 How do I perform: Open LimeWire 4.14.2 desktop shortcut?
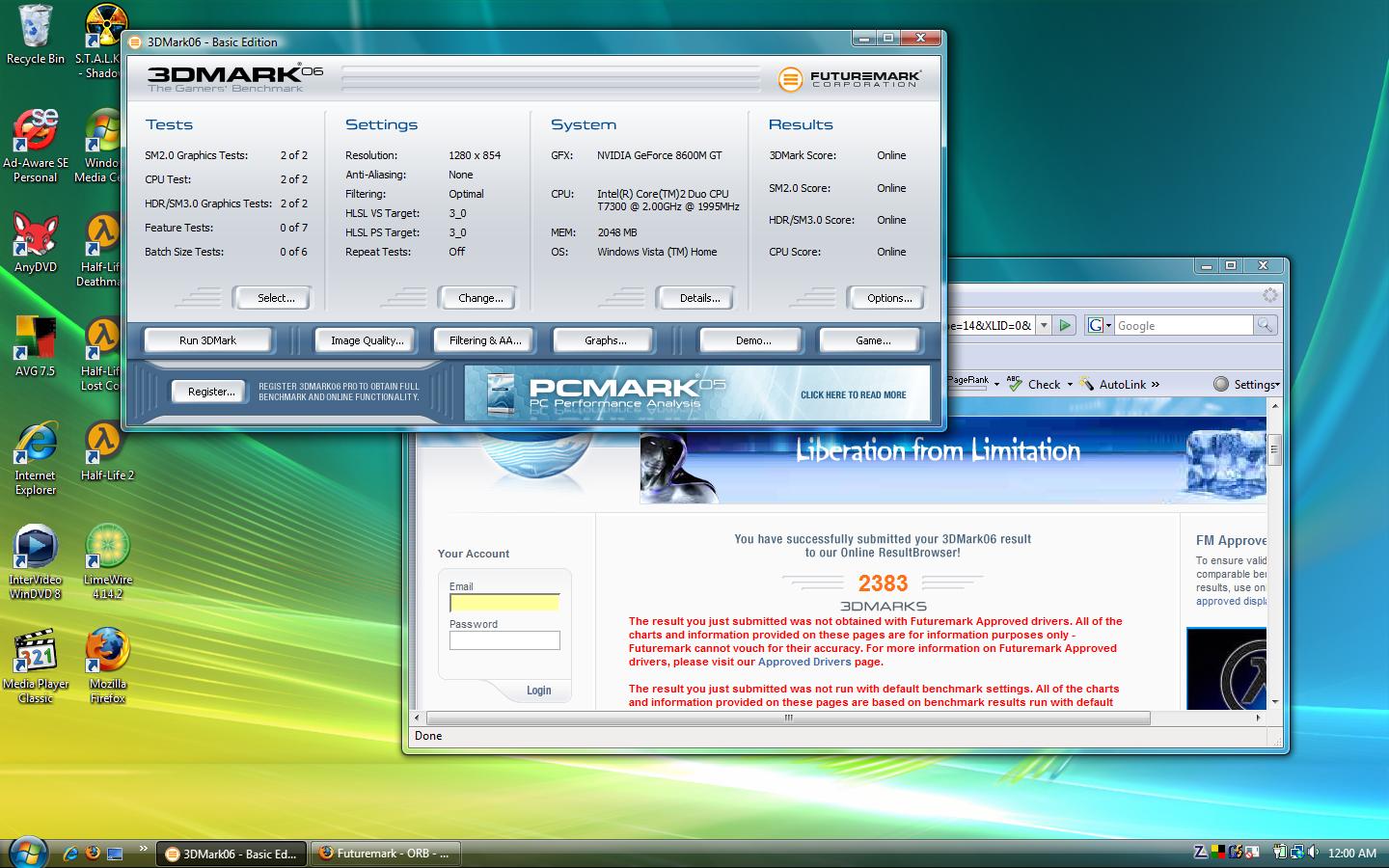(108, 563)
